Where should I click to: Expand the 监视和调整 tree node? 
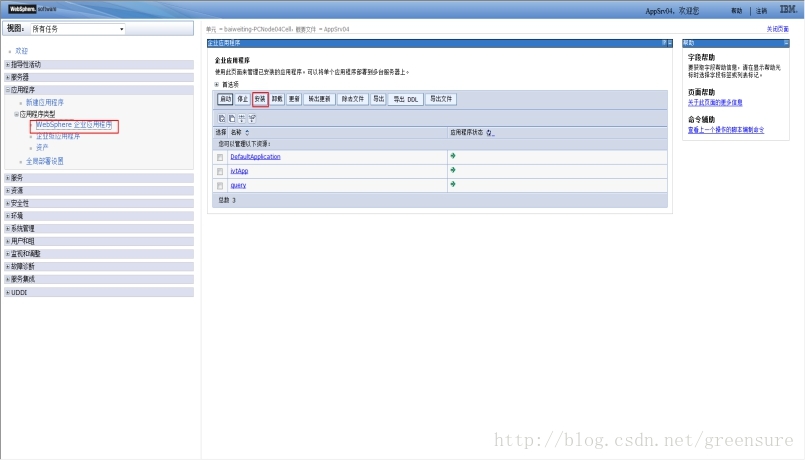pyautogui.click(x=8, y=254)
